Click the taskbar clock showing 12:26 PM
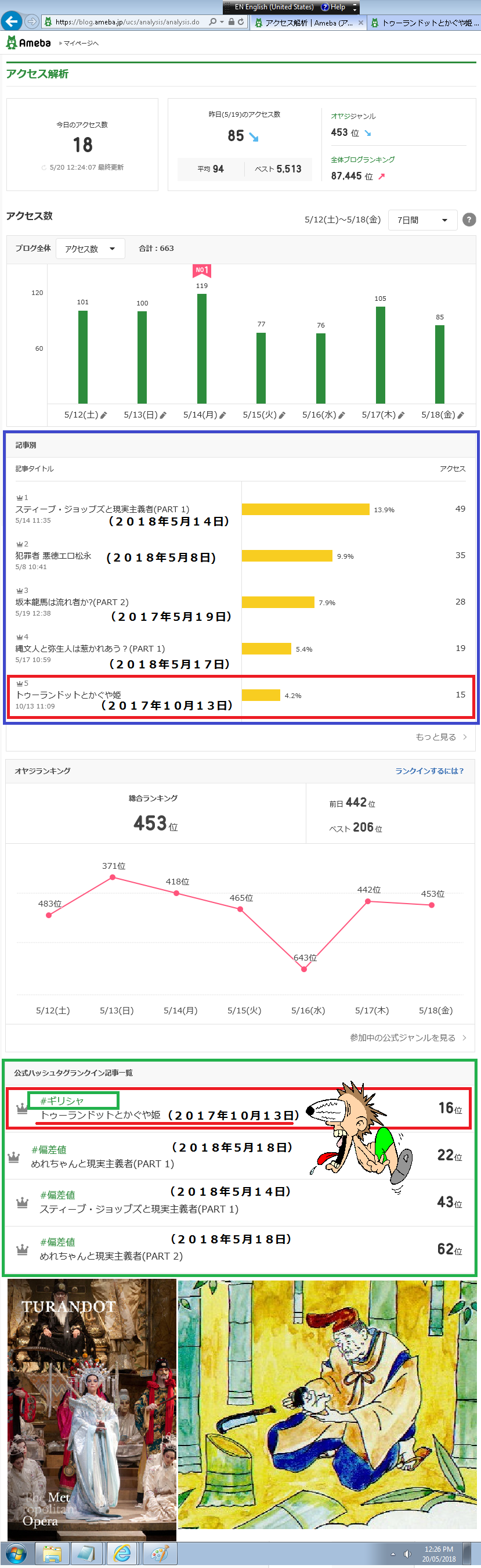481x1568 pixels. (439, 1554)
